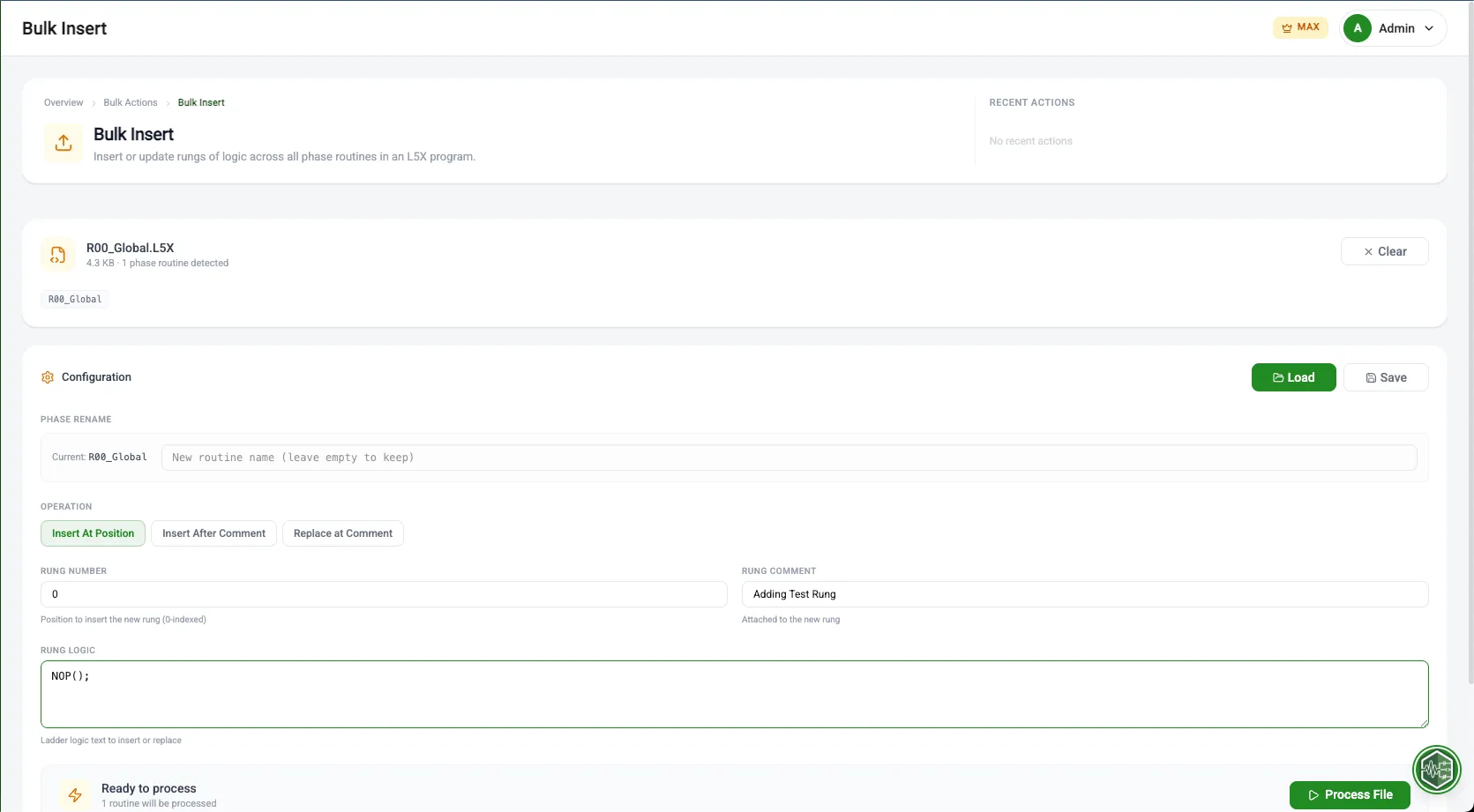
Task: Click the Process File button
Action: coord(1350,794)
